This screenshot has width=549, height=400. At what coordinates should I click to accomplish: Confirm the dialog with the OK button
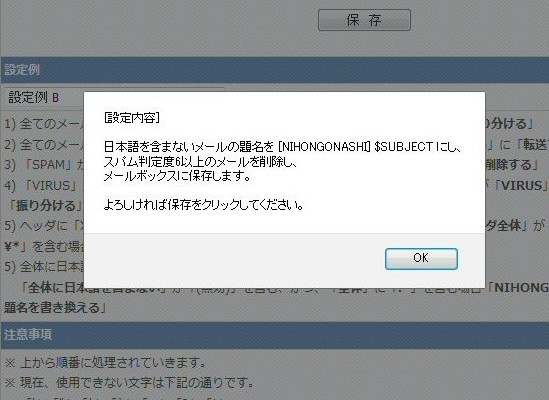click(x=421, y=258)
